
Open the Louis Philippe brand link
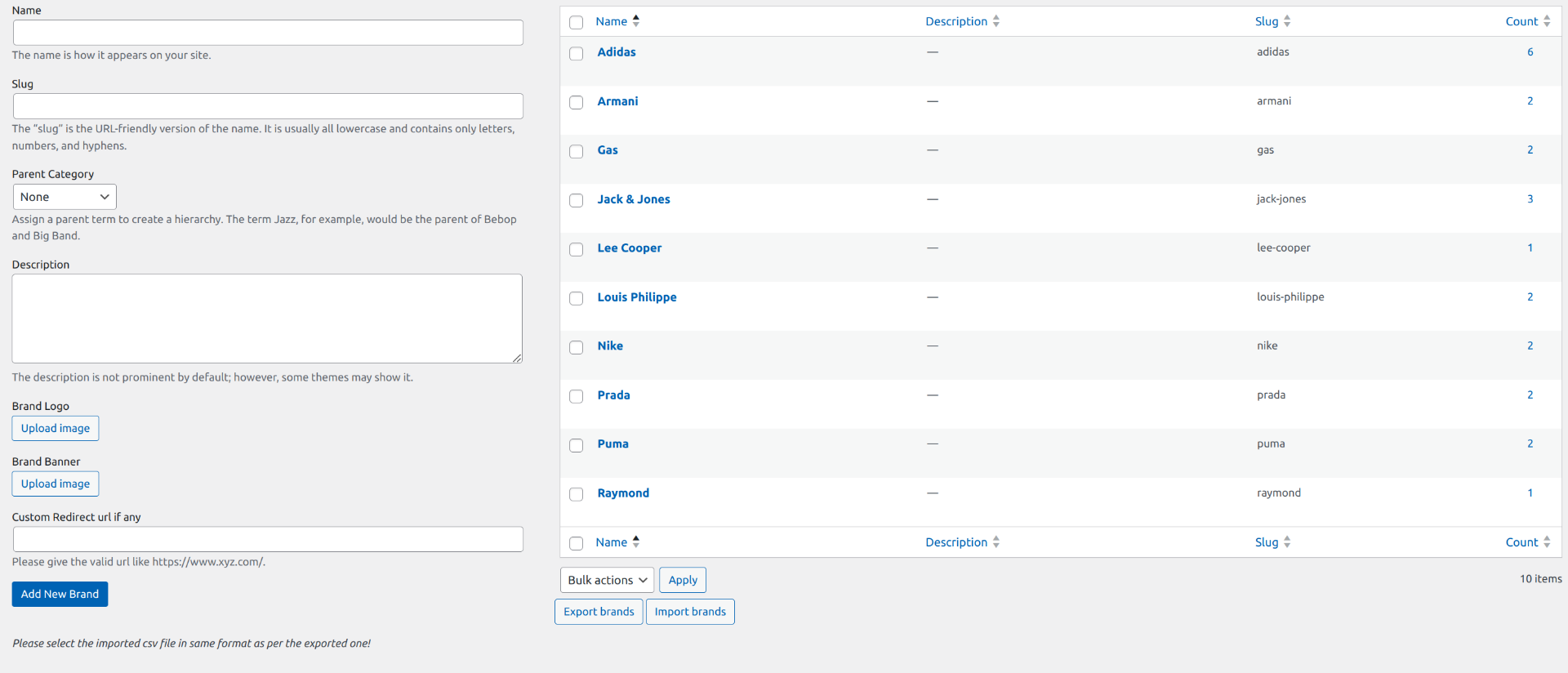[x=636, y=297]
